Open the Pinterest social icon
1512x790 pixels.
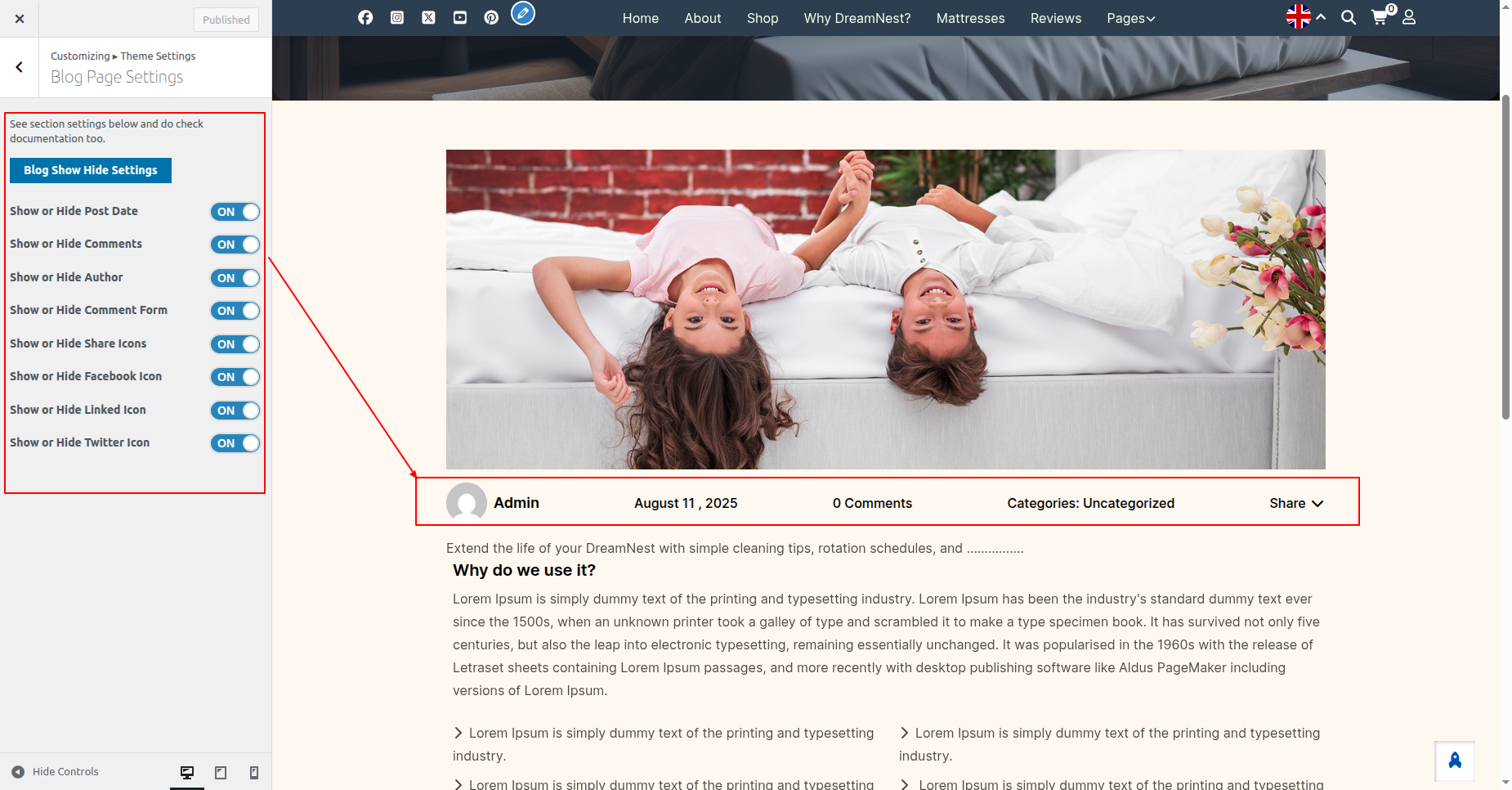click(x=491, y=18)
